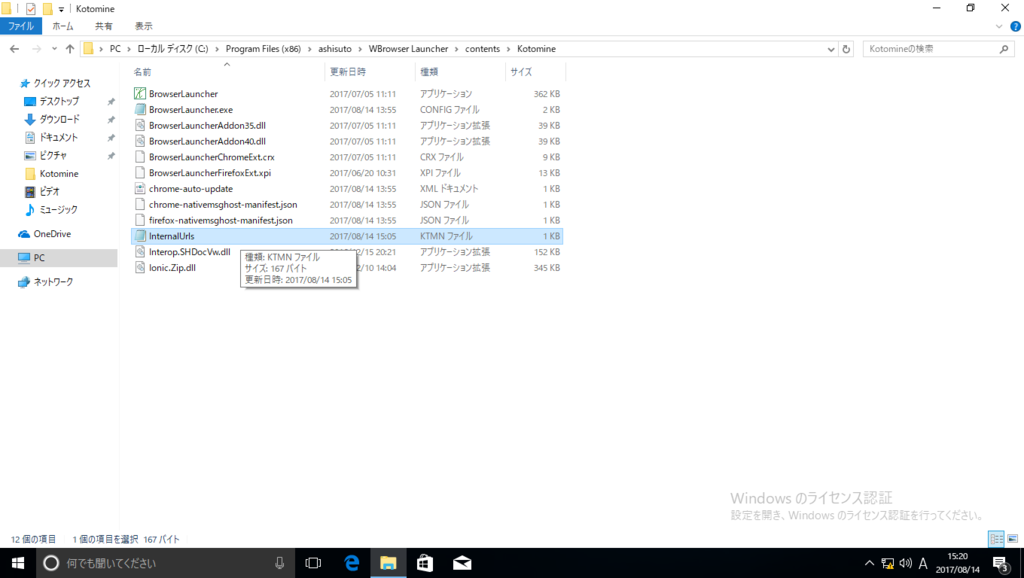Click the new folder quick access icon

click(48, 9)
